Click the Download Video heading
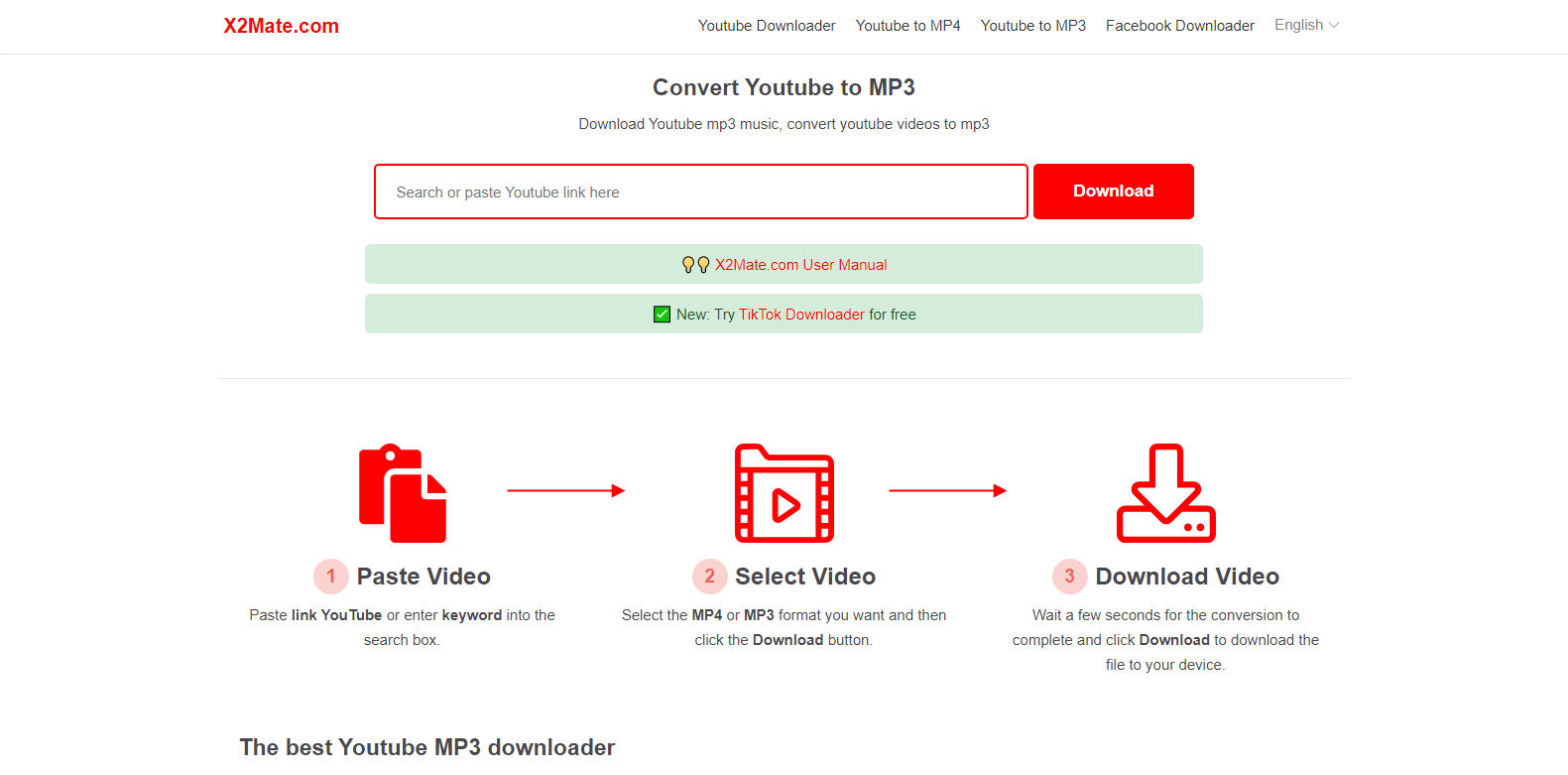 1187,577
